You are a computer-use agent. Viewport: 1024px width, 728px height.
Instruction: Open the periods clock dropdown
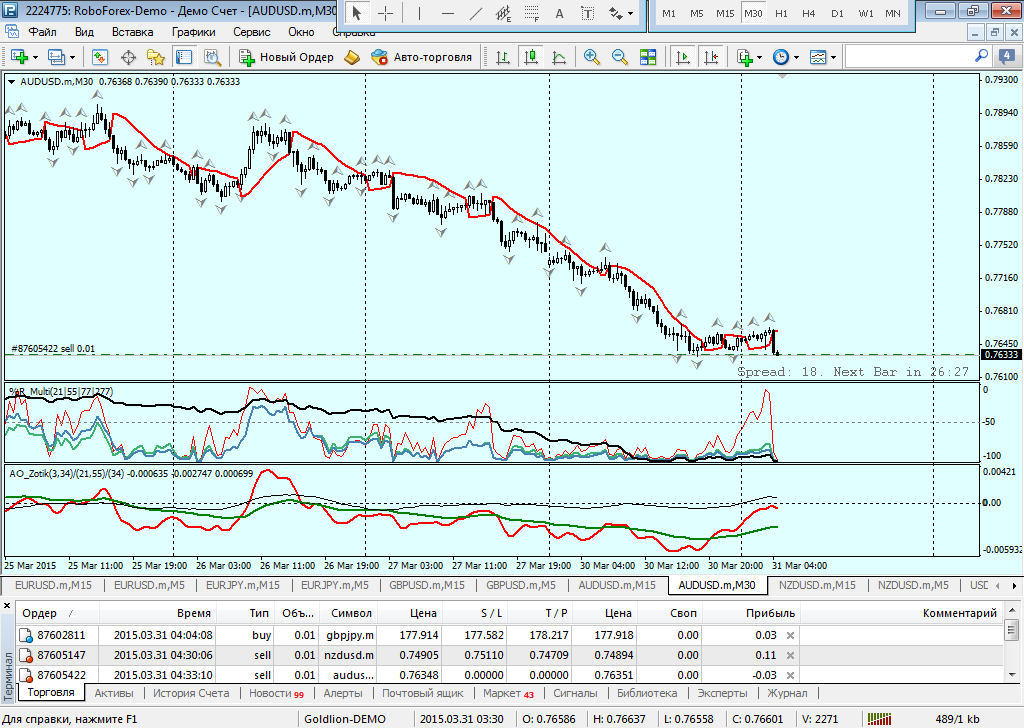pyautogui.click(x=796, y=57)
